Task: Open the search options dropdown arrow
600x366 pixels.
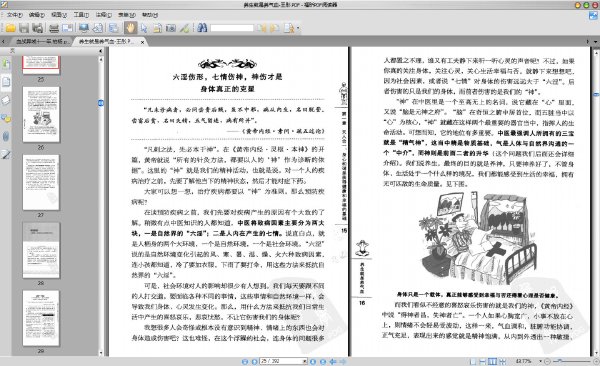Action: (298, 28)
